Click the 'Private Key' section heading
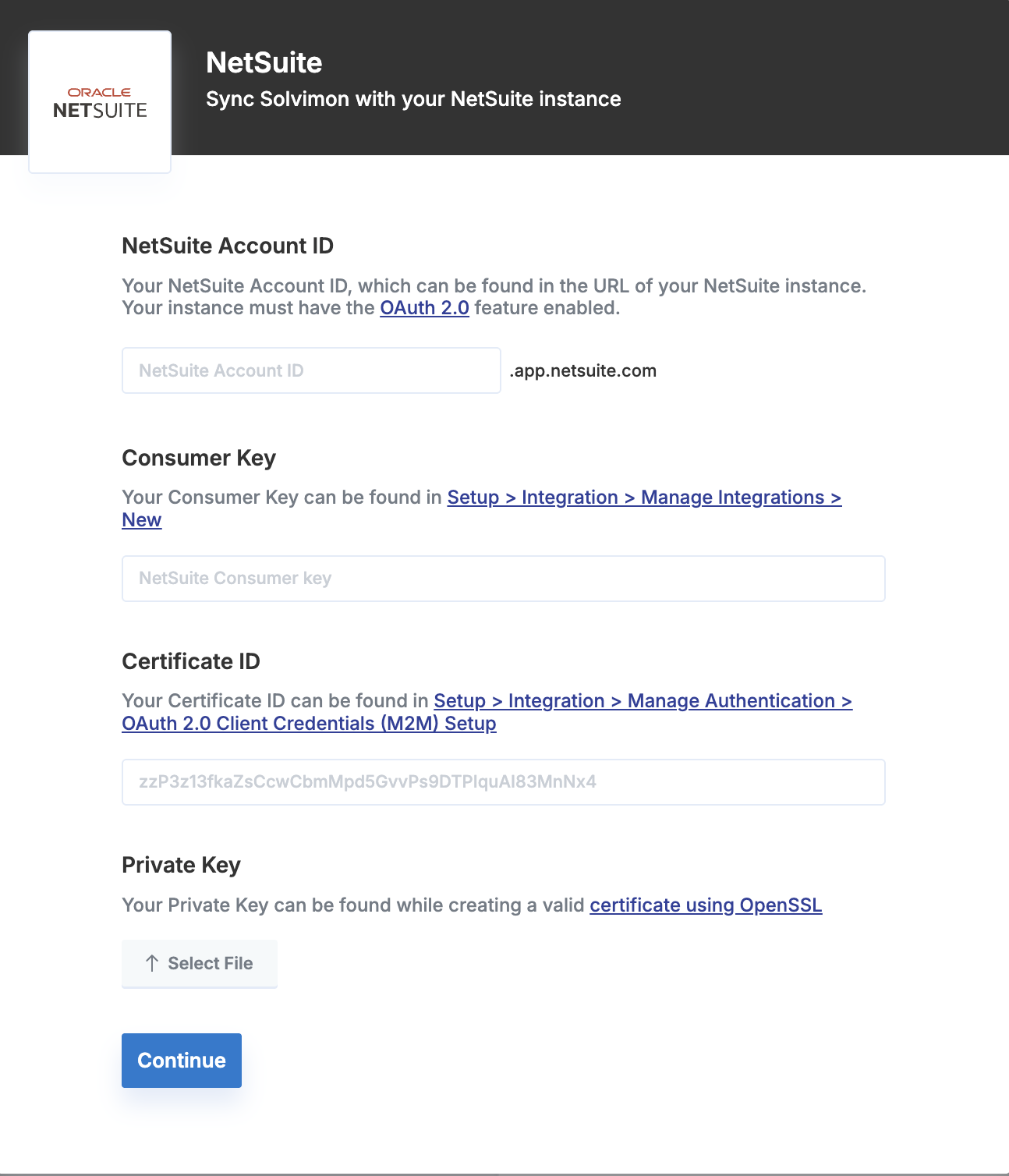This screenshot has width=1009, height=1176. point(181,865)
